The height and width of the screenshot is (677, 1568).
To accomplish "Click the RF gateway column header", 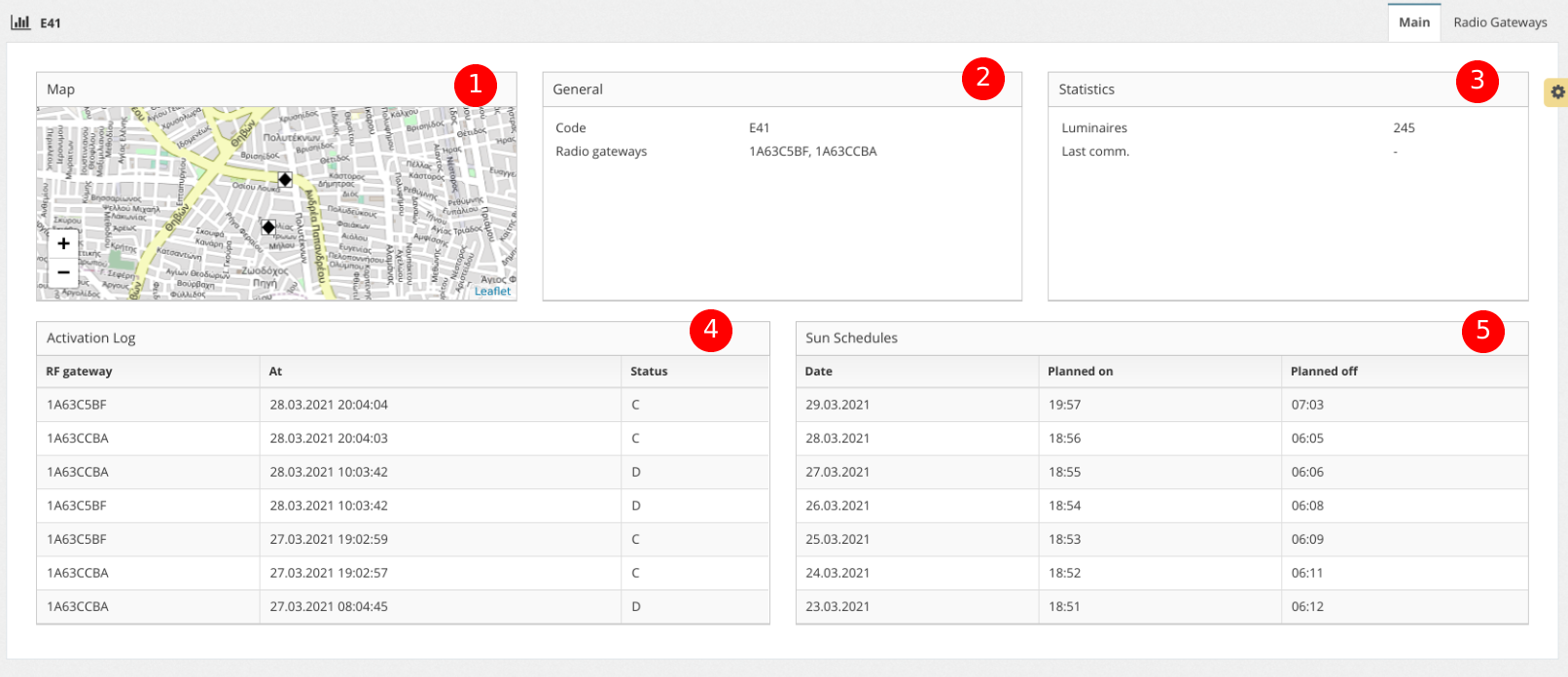I will (x=79, y=372).
